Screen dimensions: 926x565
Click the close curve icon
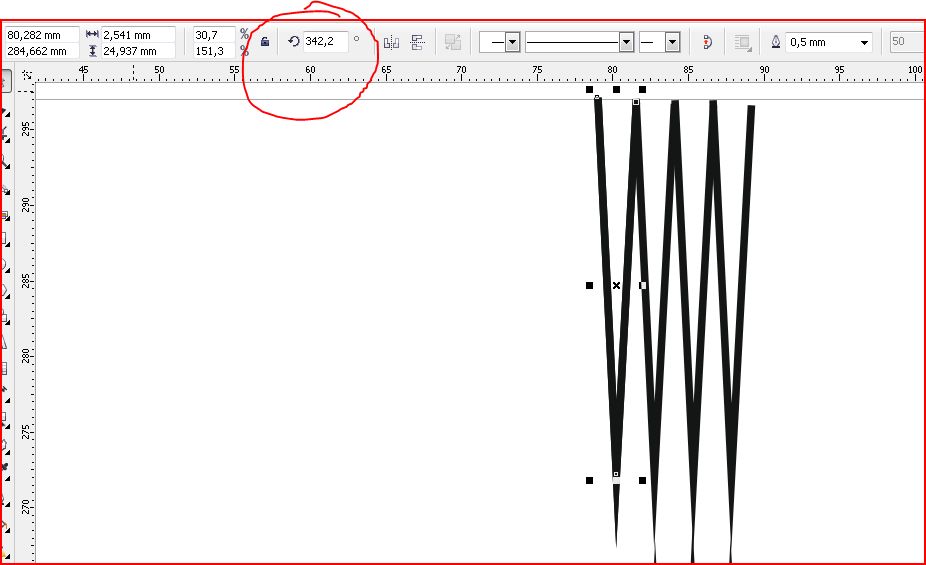point(707,42)
